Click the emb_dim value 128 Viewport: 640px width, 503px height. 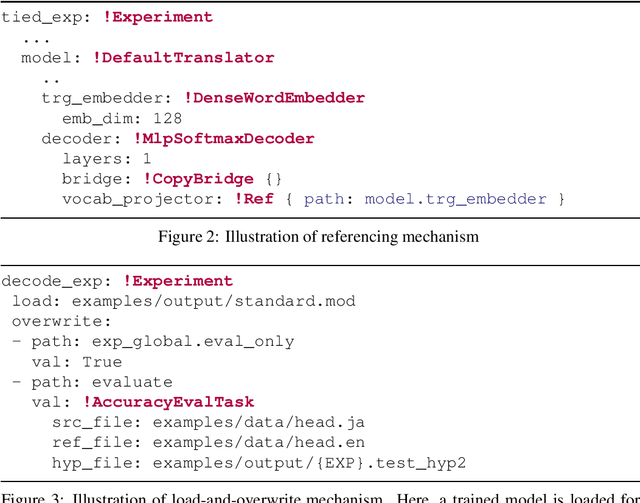pos(167,118)
